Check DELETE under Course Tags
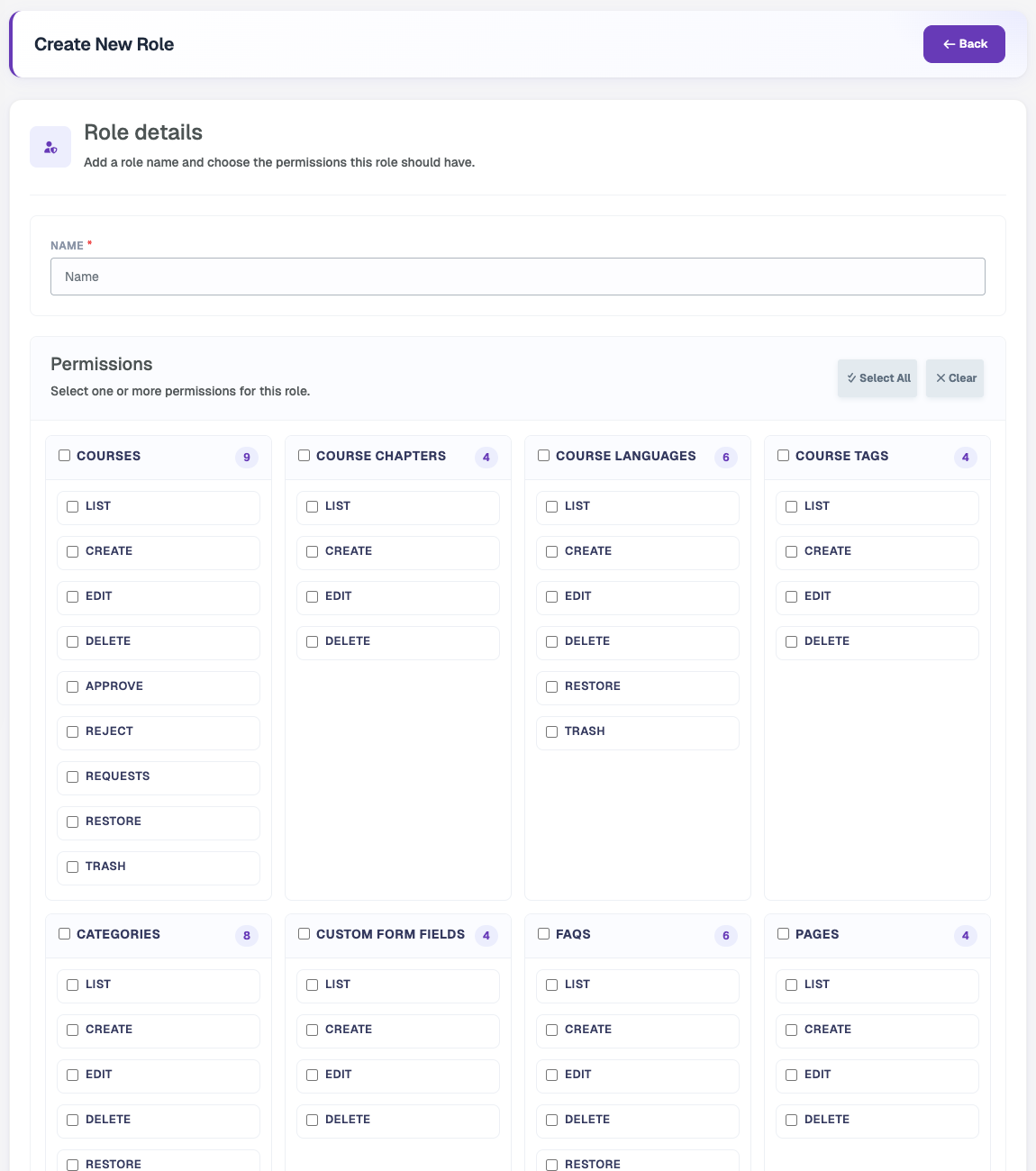 [x=792, y=642]
